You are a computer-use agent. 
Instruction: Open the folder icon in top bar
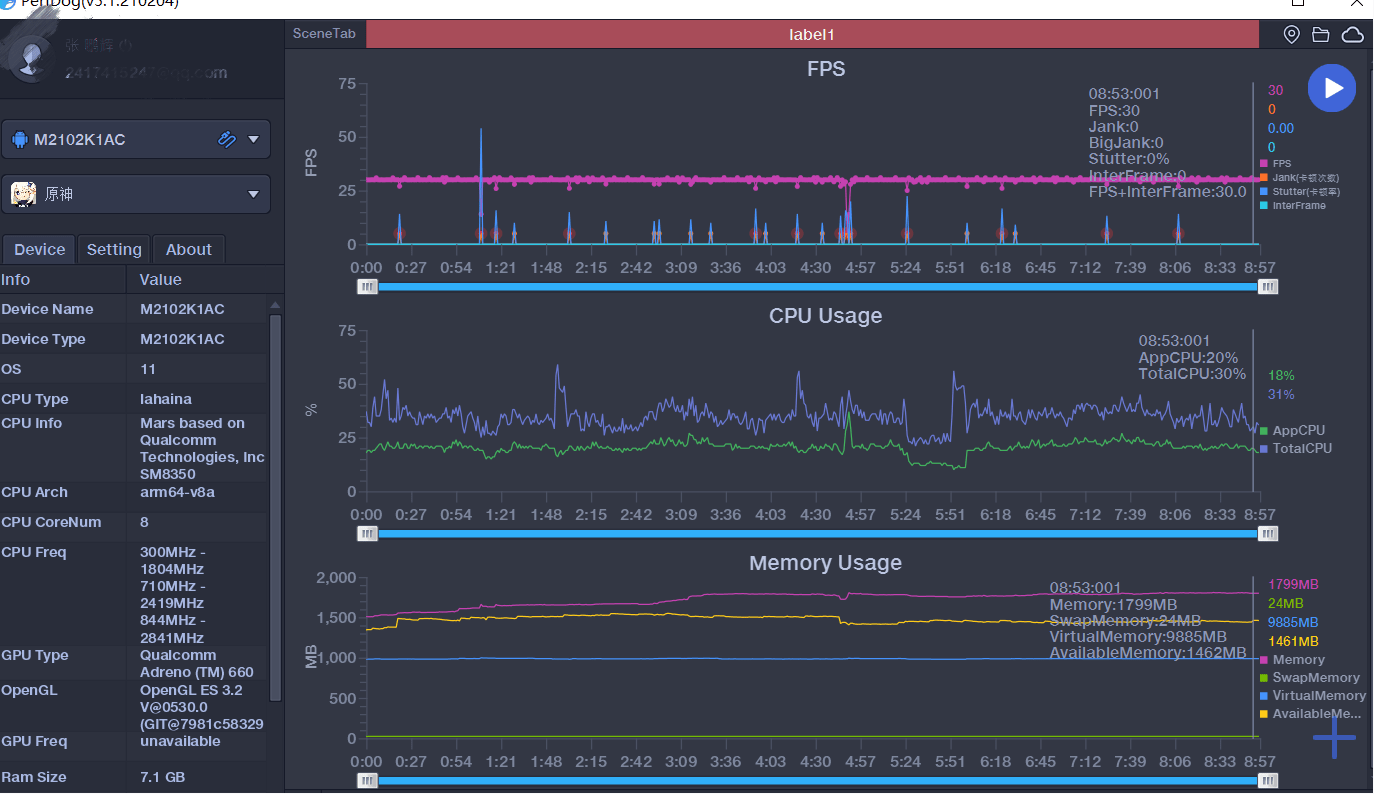point(1321,35)
